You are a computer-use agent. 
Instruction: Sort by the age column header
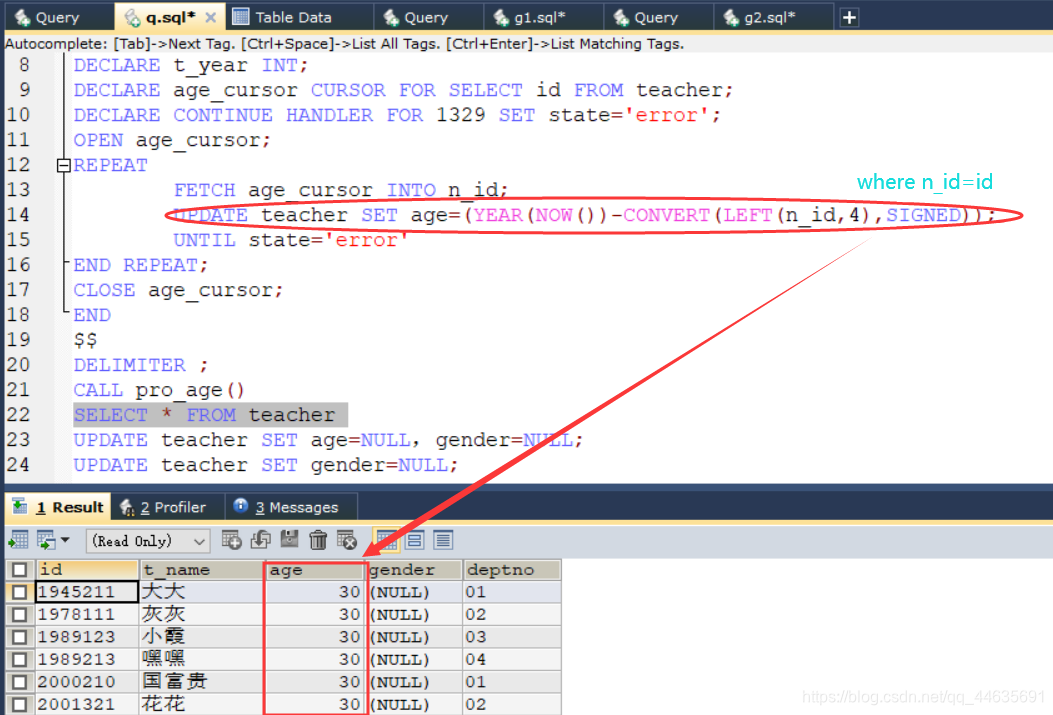pos(315,570)
